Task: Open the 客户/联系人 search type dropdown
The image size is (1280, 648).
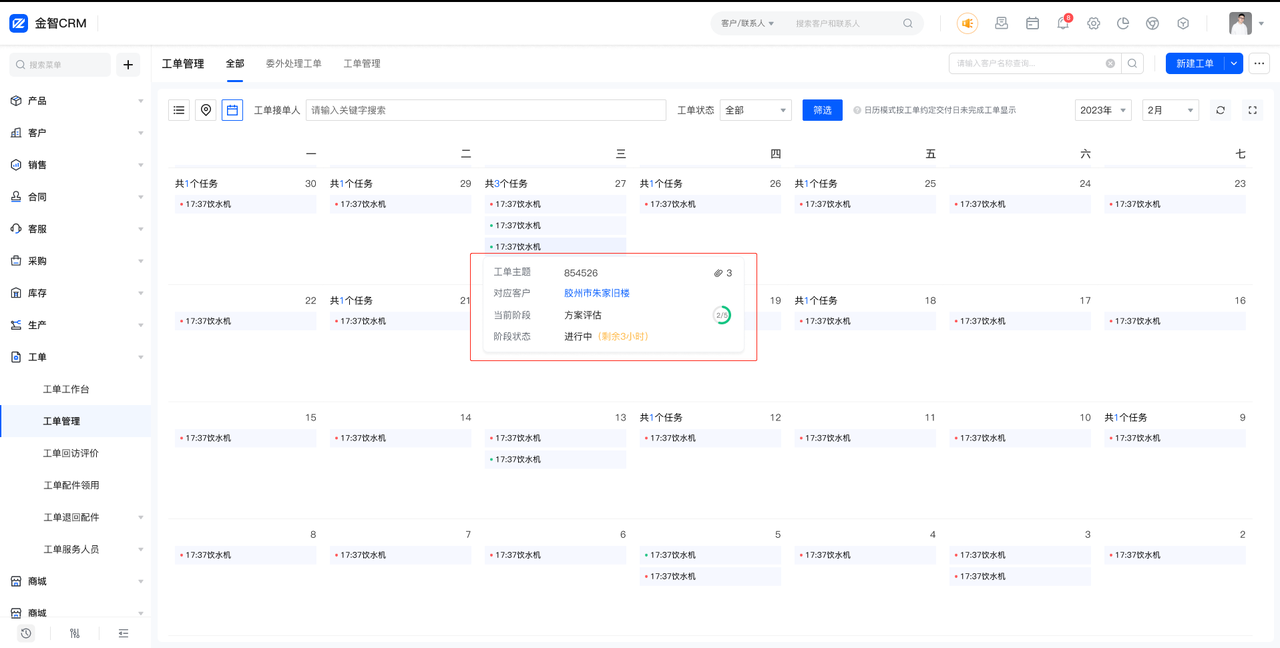Action: pos(748,23)
